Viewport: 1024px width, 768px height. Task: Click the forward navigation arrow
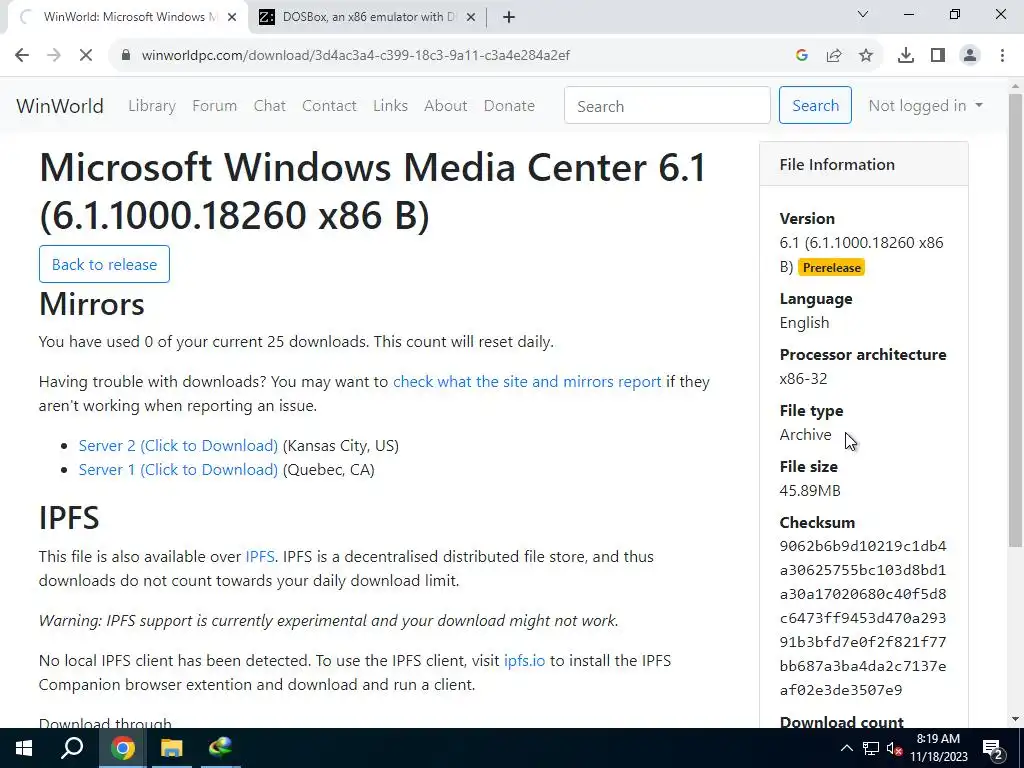pyautogui.click(x=54, y=56)
